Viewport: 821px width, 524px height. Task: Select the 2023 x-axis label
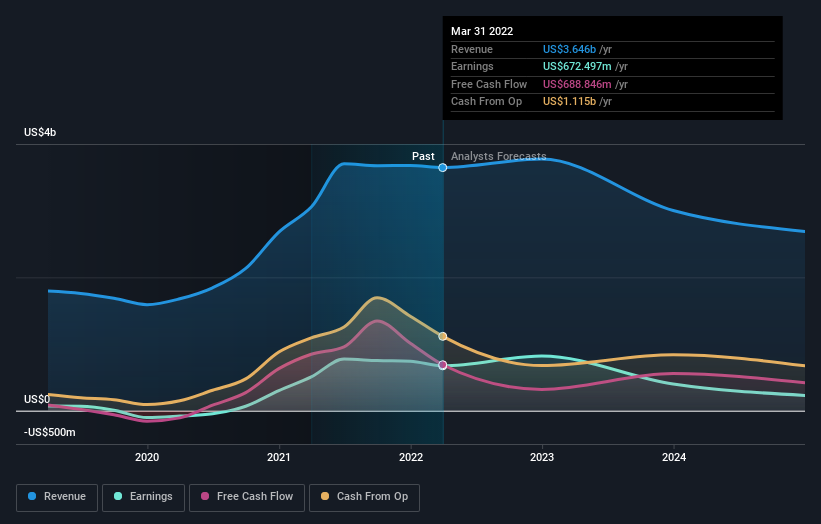click(x=542, y=457)
